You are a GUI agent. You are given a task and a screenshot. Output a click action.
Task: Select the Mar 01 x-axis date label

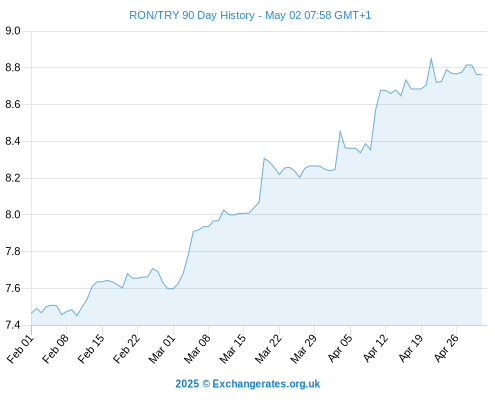[162, 349]
